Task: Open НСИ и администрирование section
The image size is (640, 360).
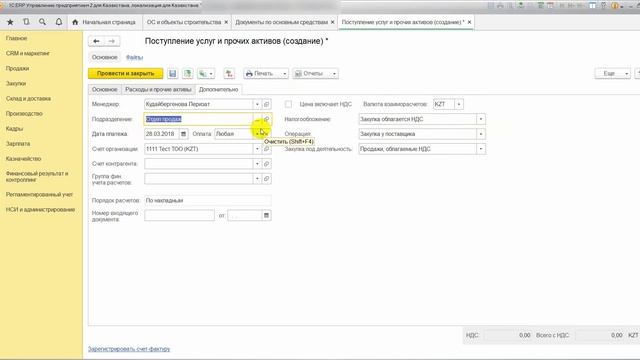Action: (x=40, y=210)
